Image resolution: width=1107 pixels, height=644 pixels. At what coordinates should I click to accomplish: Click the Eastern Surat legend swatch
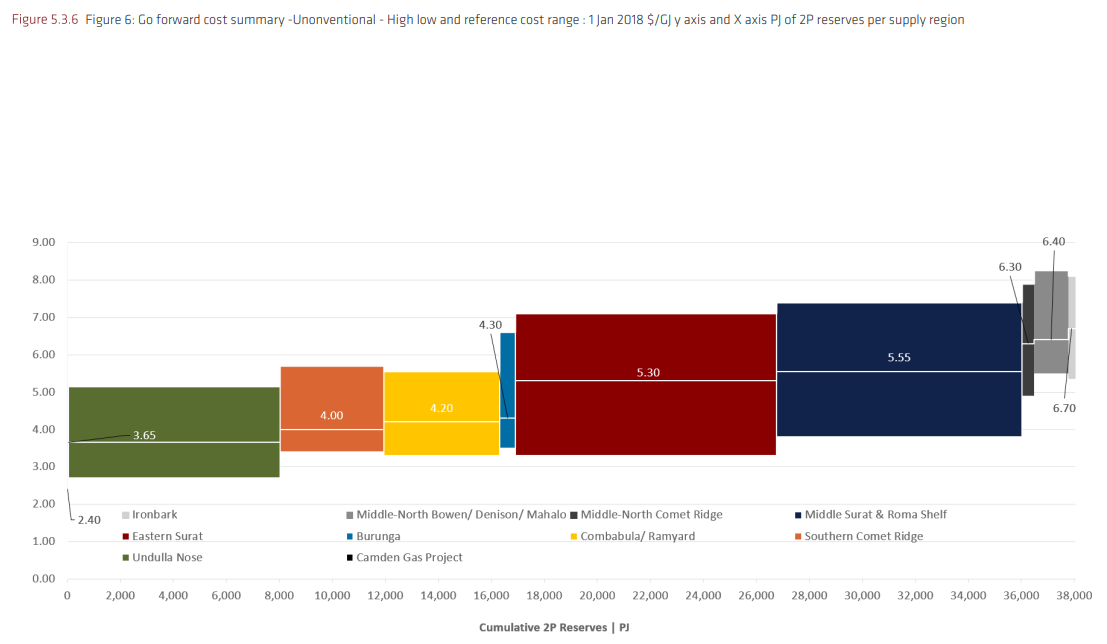pyautogui.click(x=126, y=536)
